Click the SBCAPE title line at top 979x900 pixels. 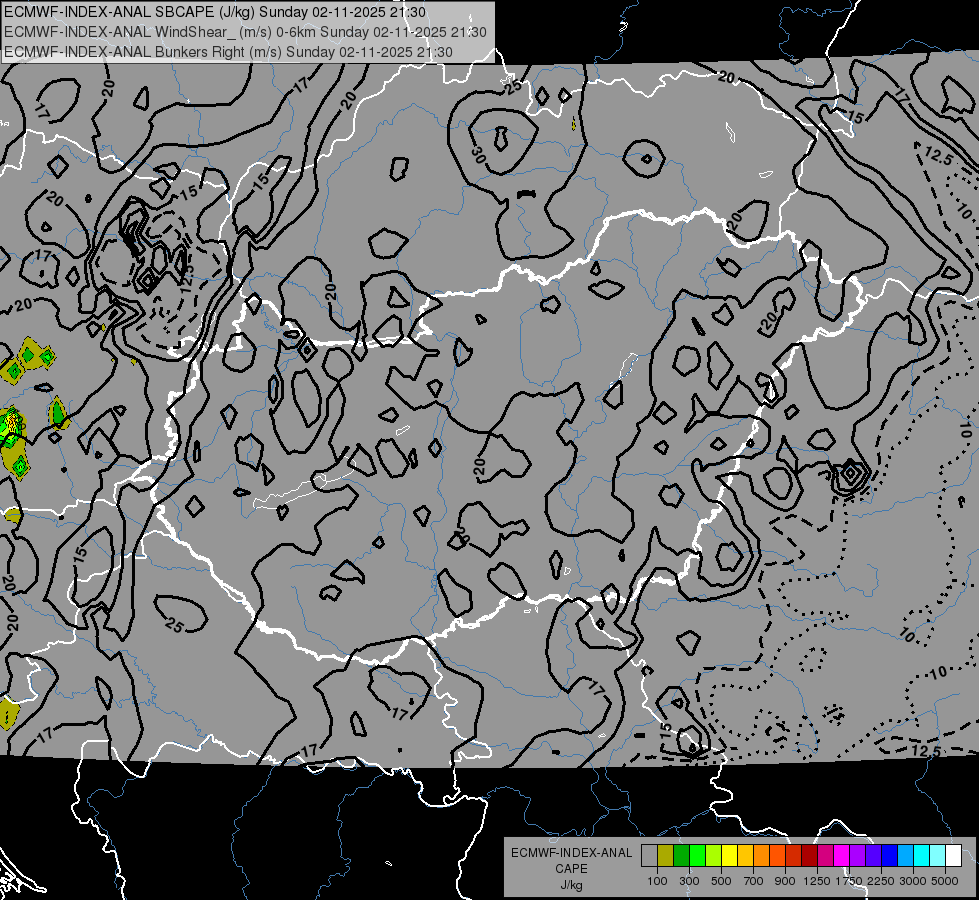point(215,12)
